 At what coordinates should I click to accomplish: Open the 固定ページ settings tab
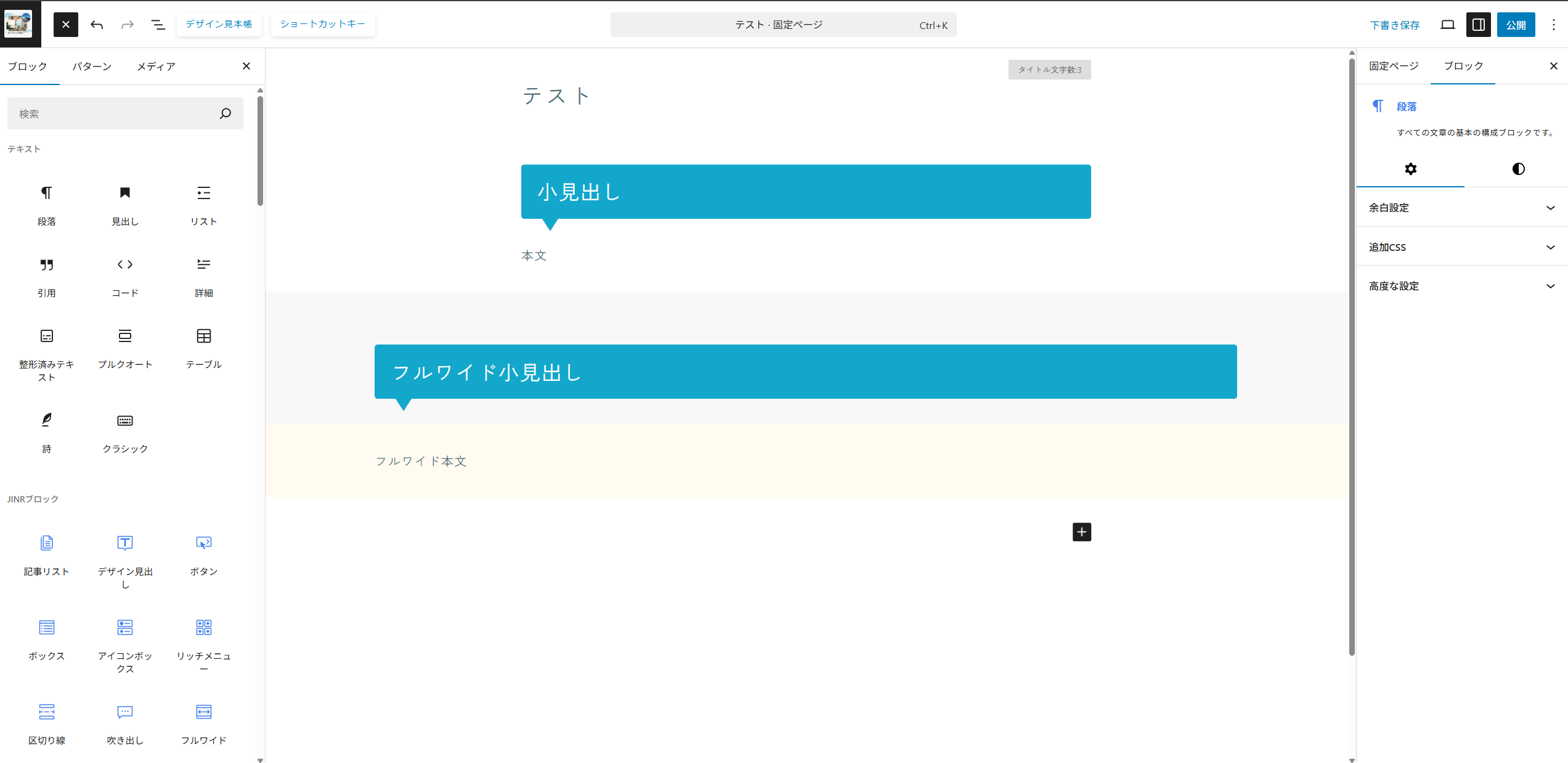pos(1394,66)
